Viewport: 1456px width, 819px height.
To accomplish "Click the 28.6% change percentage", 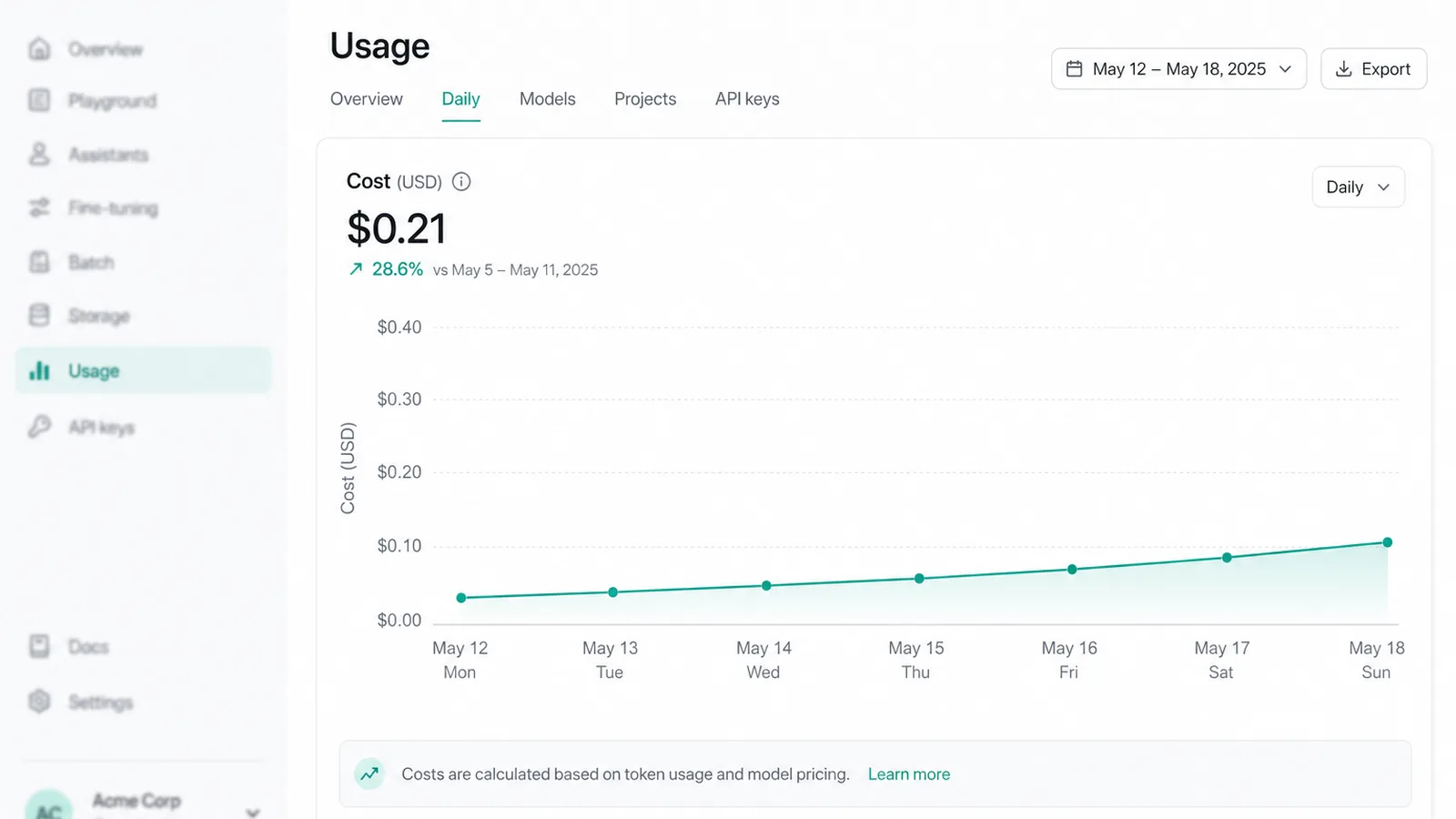I will (398, 268).
